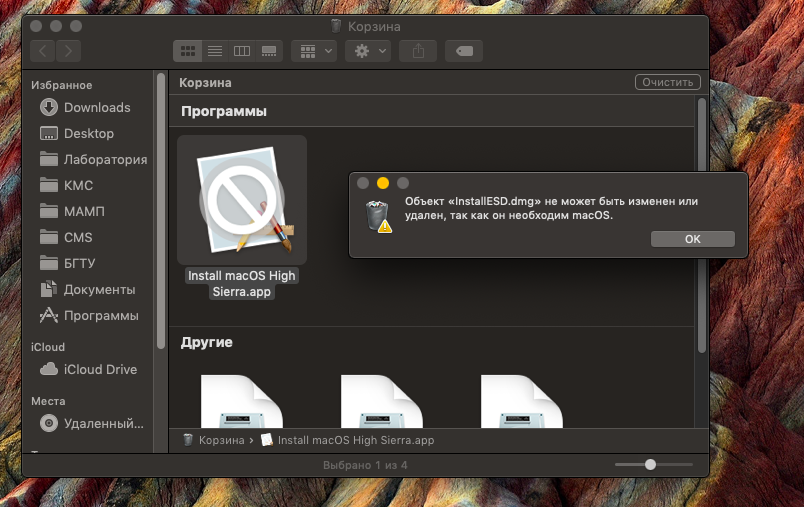804x507 pixels.
Task: Switch to list view mode
Action: (215, 51)
